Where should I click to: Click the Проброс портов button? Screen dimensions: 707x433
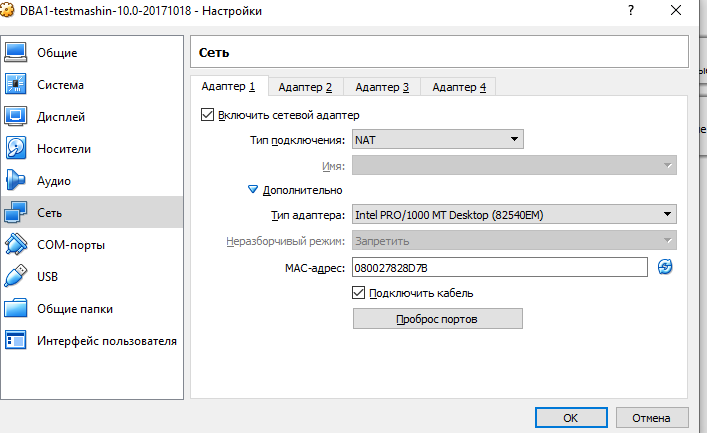pyautogui.click(x=437, y=319)
